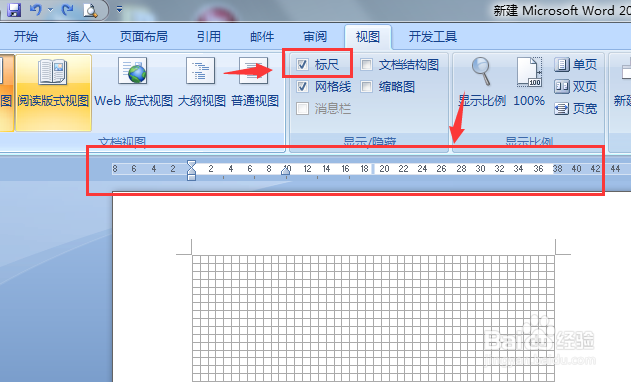631x382 pixels.
Task: Switch to 阅读版式视图
Action: point(53,93)
